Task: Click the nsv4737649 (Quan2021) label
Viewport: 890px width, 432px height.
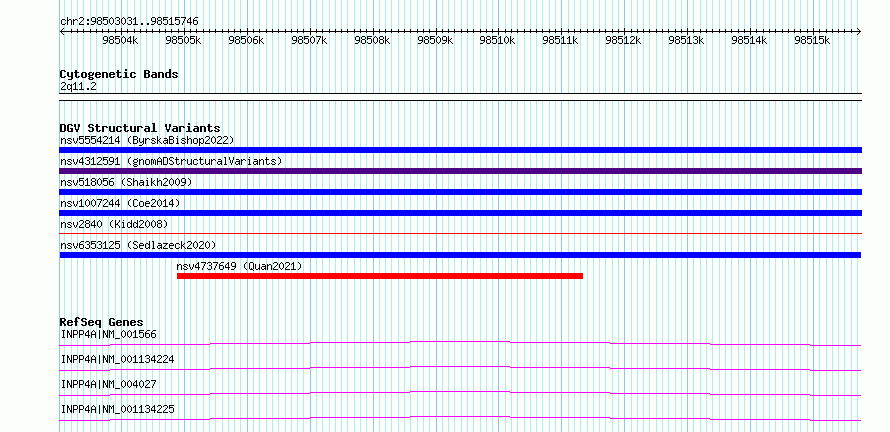Action: [239, 266]
